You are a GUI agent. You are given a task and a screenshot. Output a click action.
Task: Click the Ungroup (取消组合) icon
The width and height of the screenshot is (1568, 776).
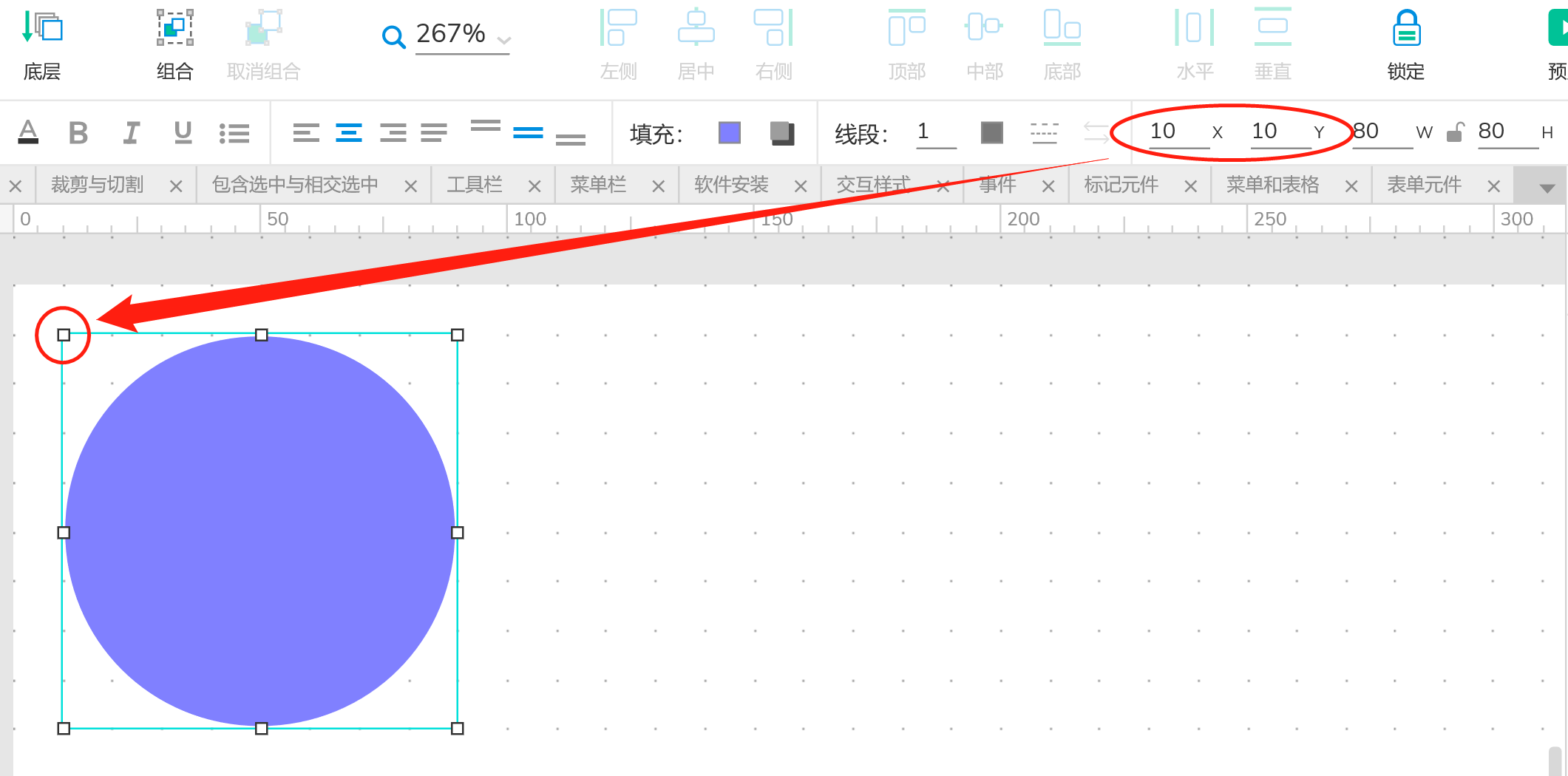point(264,28)
